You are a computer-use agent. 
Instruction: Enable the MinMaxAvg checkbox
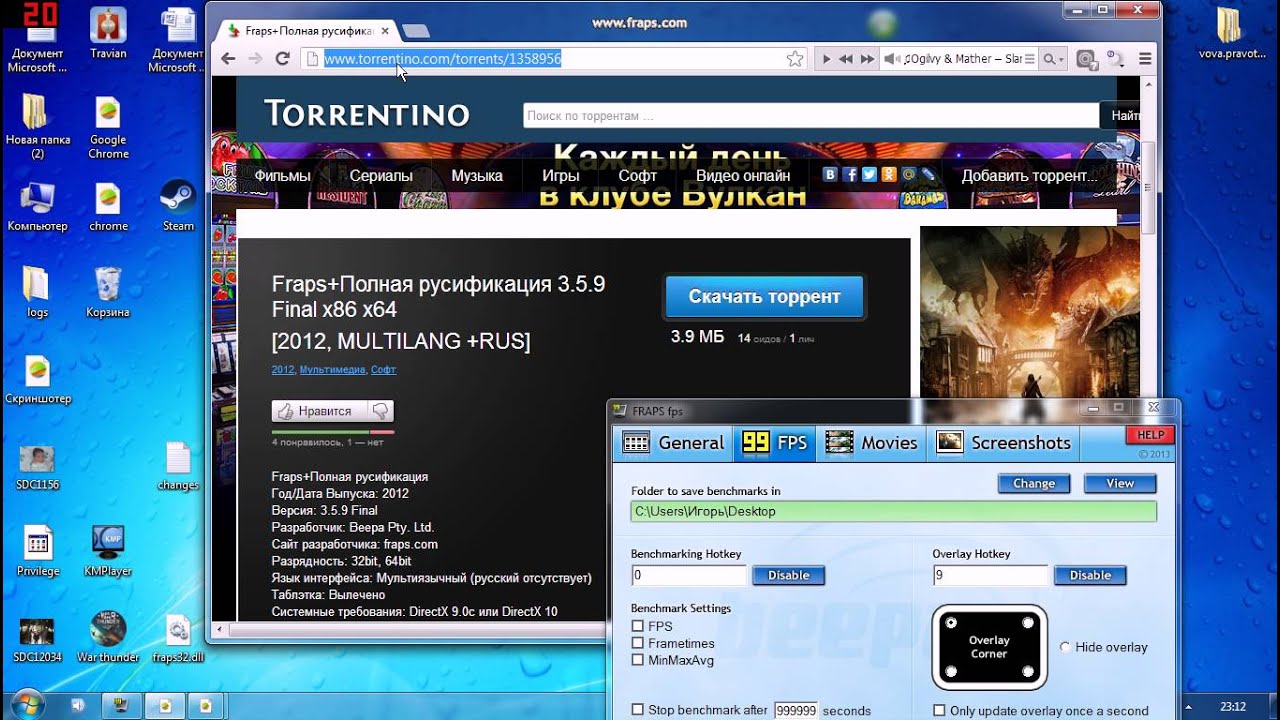click(x=638, y=661)
